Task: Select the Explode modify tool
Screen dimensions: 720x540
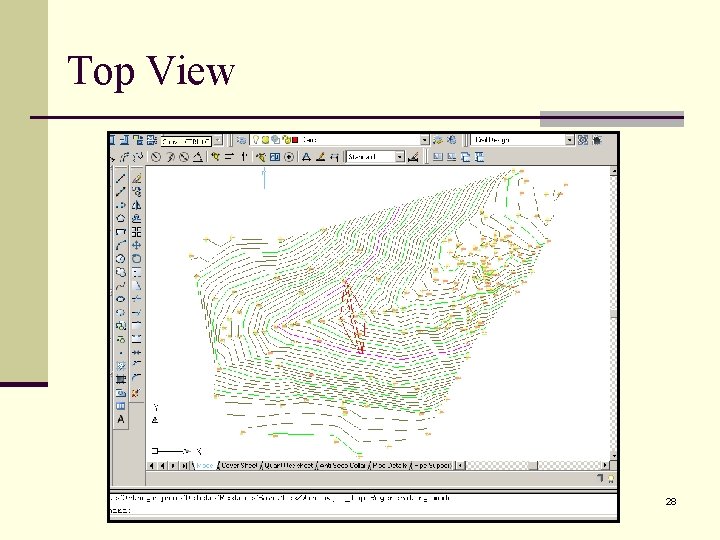Action: click(x=135, y=393)
